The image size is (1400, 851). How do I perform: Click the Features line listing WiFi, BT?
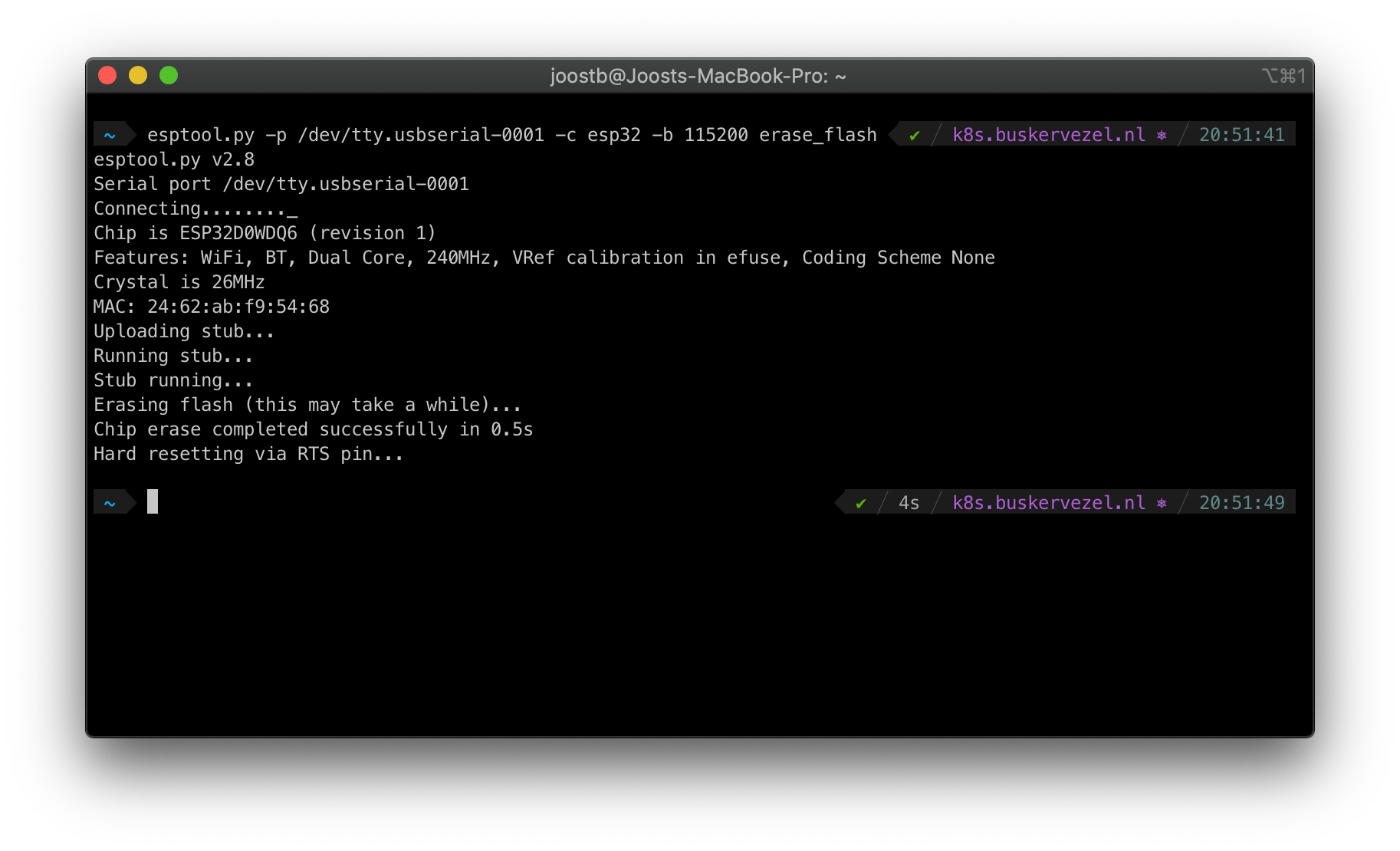coord(544,258)
